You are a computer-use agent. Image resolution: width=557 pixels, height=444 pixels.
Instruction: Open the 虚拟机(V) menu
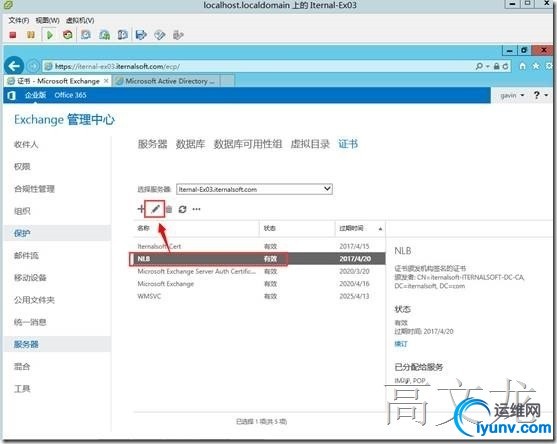80,20
